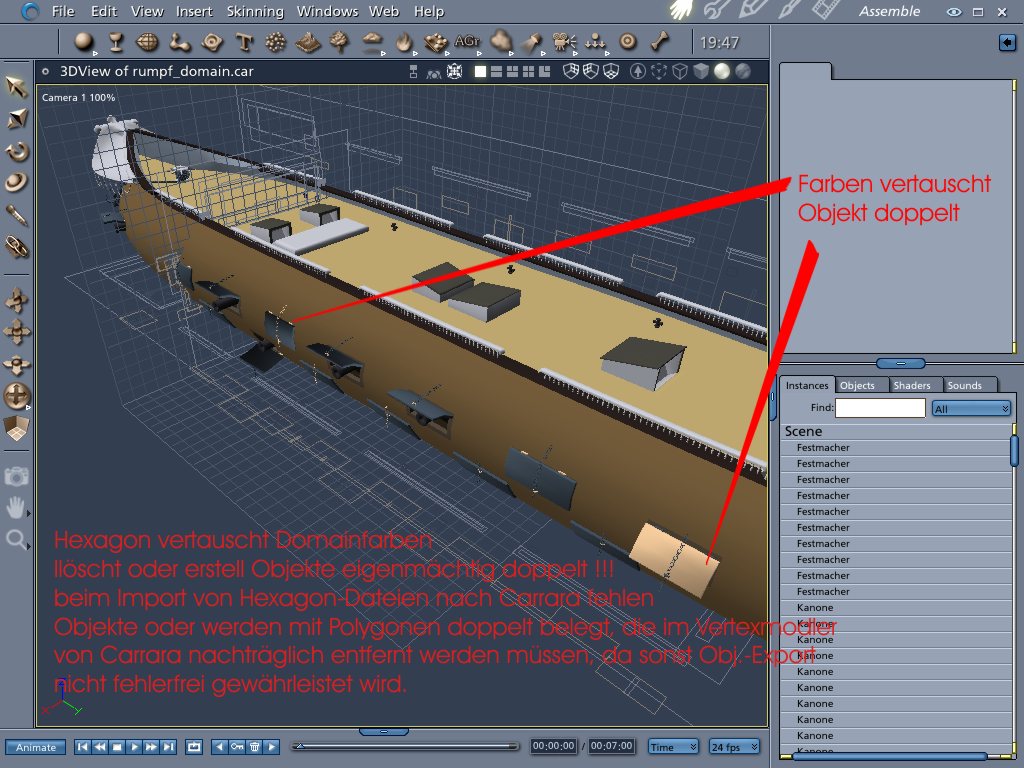This screenshot has height=768, width=1024.
Task: Create a key frame with key icon
Action: (x=237, y=746)
